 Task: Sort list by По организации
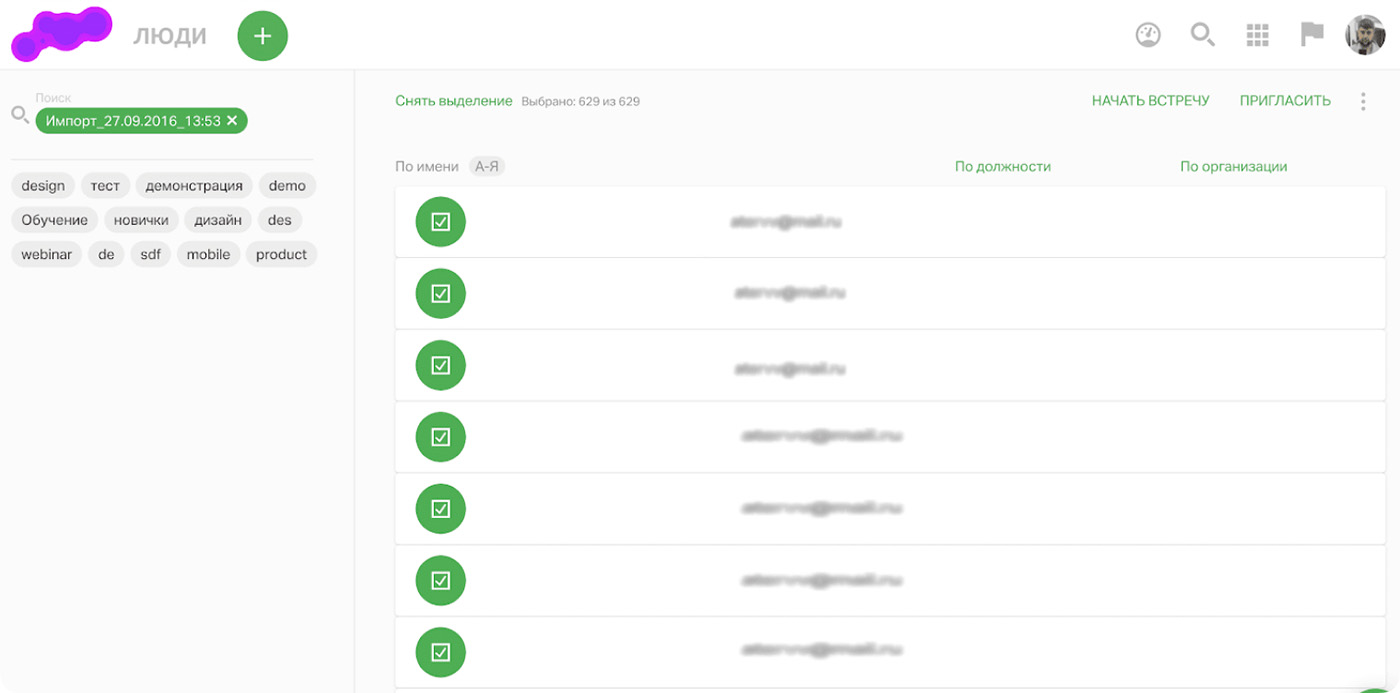click(x=1233, y=167)
